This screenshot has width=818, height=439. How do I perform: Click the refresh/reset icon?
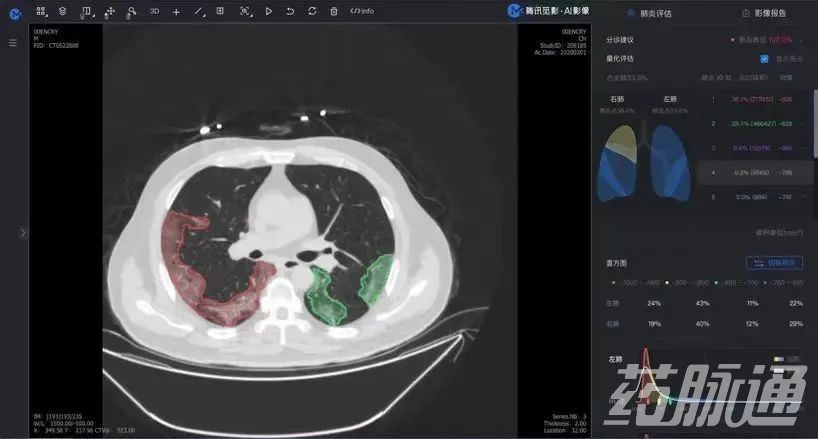312,11
